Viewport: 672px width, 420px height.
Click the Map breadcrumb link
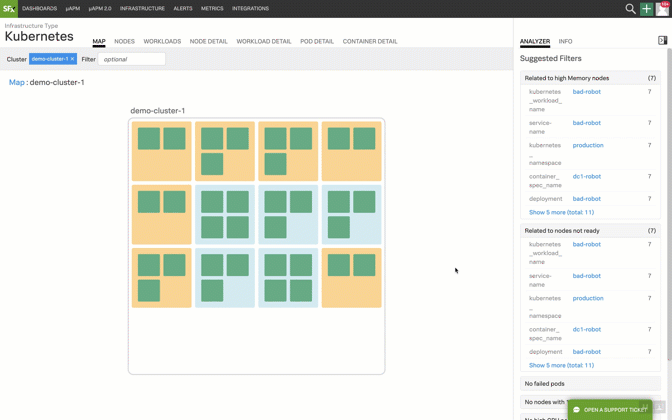(x=16, y=83)
